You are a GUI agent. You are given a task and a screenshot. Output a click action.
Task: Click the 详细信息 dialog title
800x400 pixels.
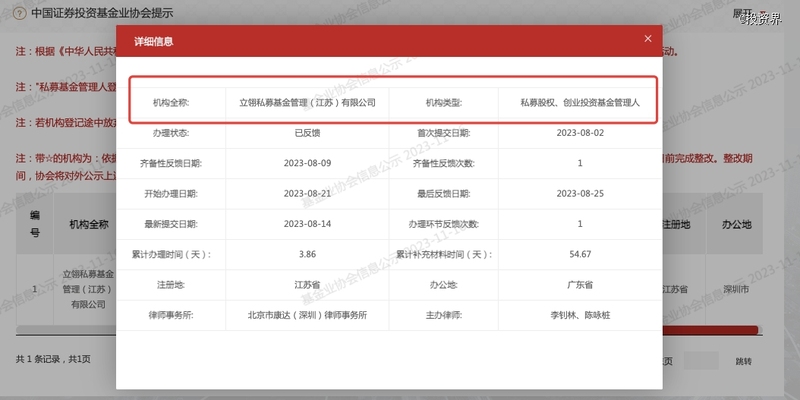pyautogui.click(x=154, y=41)
